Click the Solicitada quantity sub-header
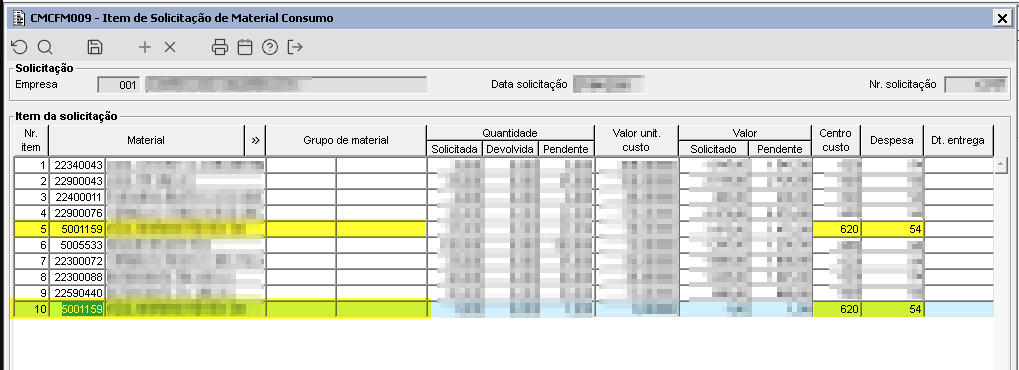Screen dimensions: 1019x370 coord(454,150)
